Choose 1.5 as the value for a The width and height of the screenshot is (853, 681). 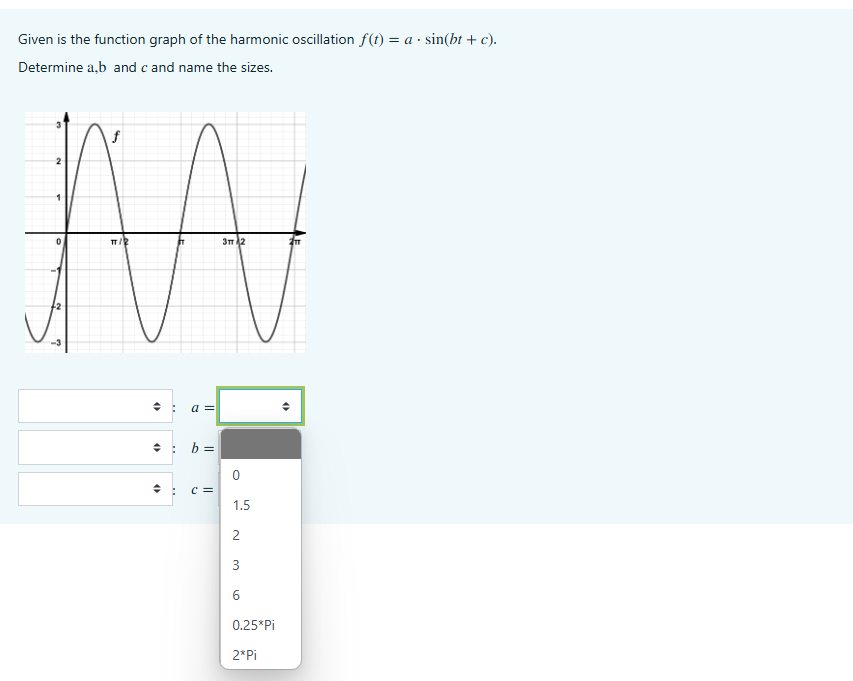(241, 505)
